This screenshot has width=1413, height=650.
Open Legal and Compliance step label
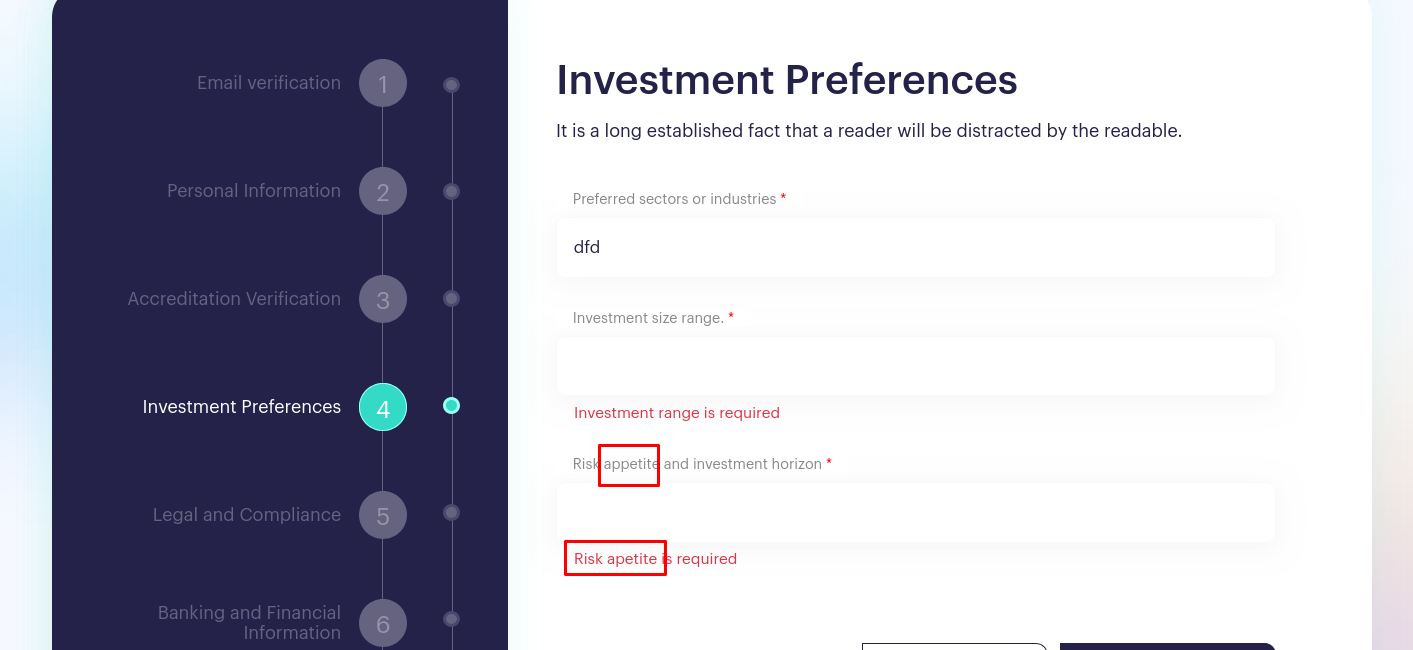coord(247,515)
